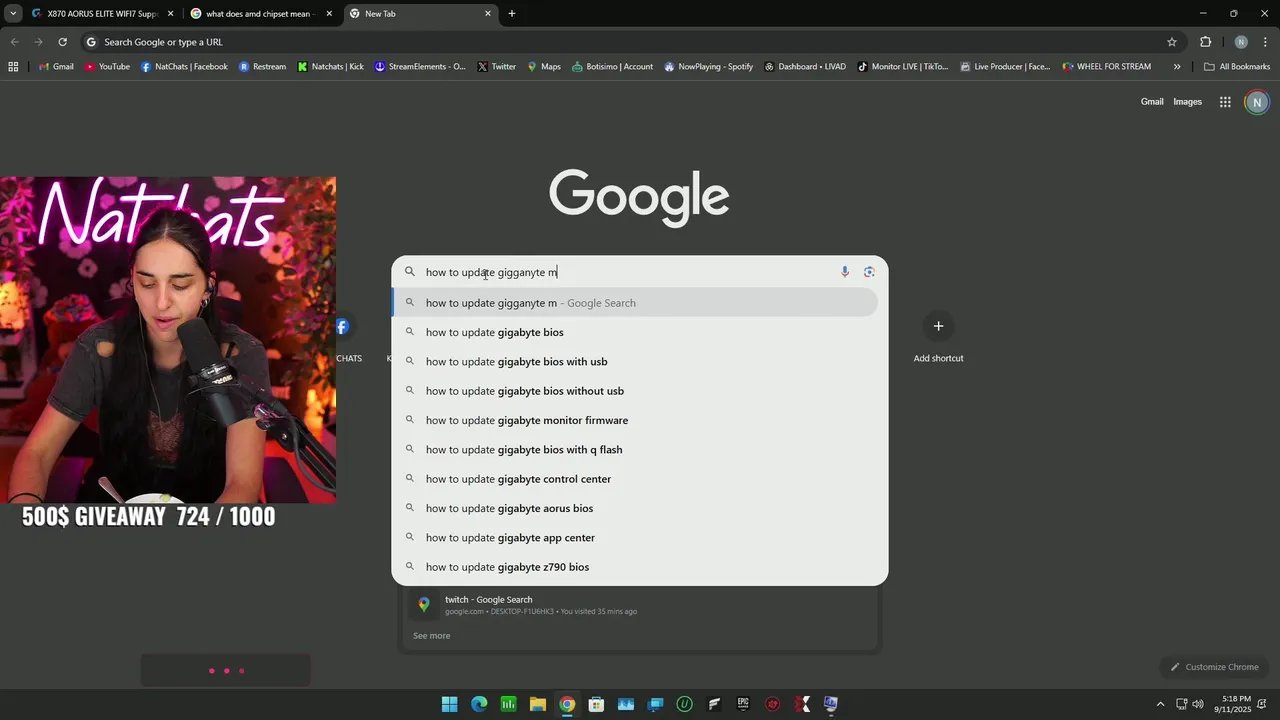Screen dimensions: 1280x720
Task: Open Google Lens image search icon
Action: point(869,272)
